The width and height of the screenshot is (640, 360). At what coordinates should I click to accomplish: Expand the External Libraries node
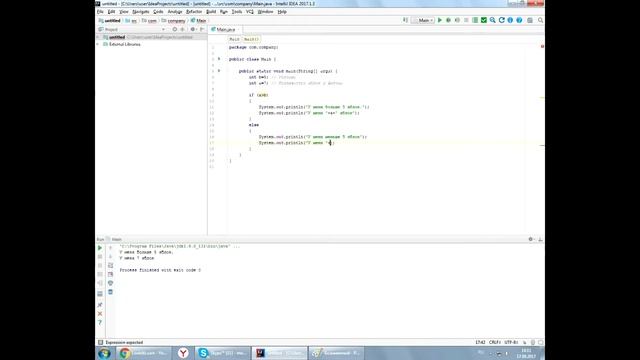click(x=98, y=44)
